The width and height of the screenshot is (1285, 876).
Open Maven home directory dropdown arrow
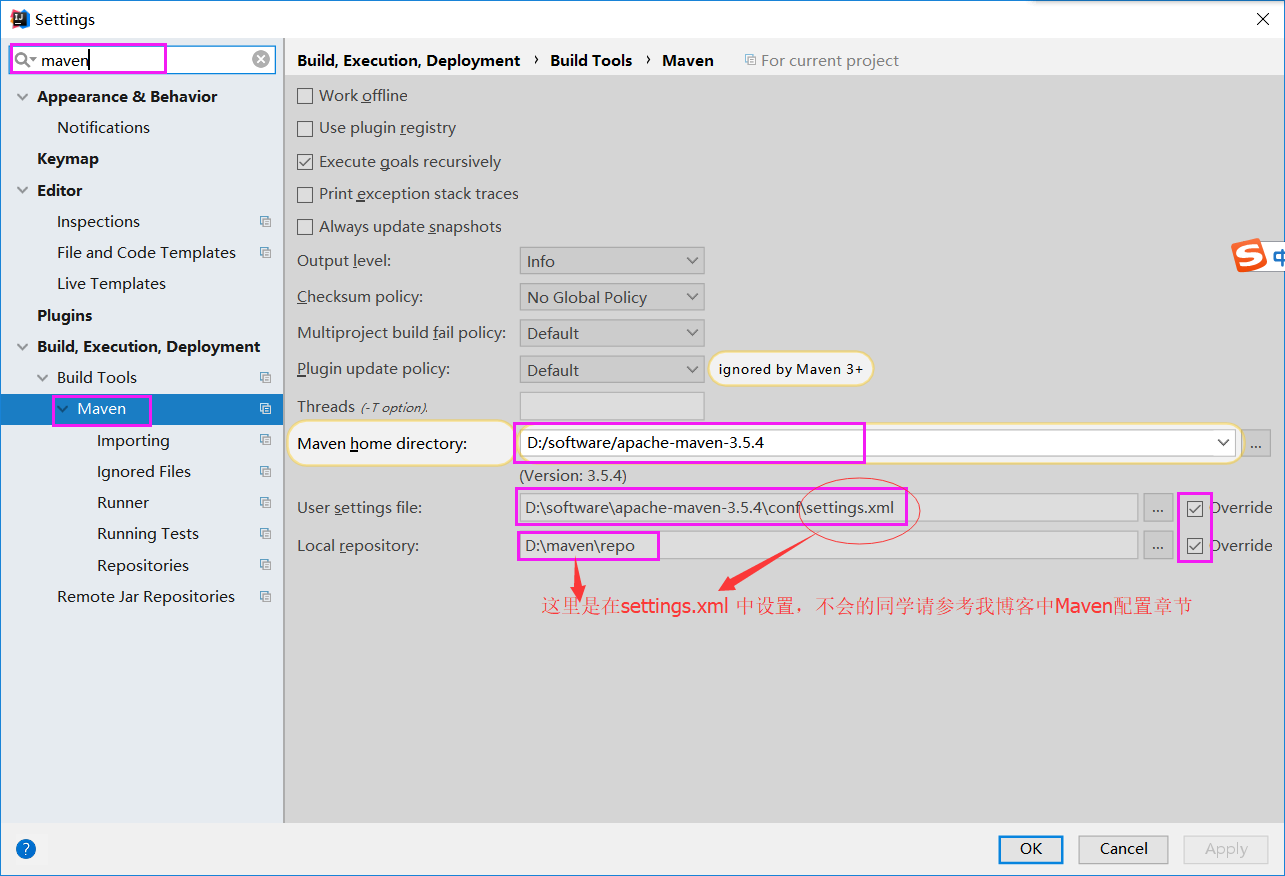click(x=1223, y=442)
